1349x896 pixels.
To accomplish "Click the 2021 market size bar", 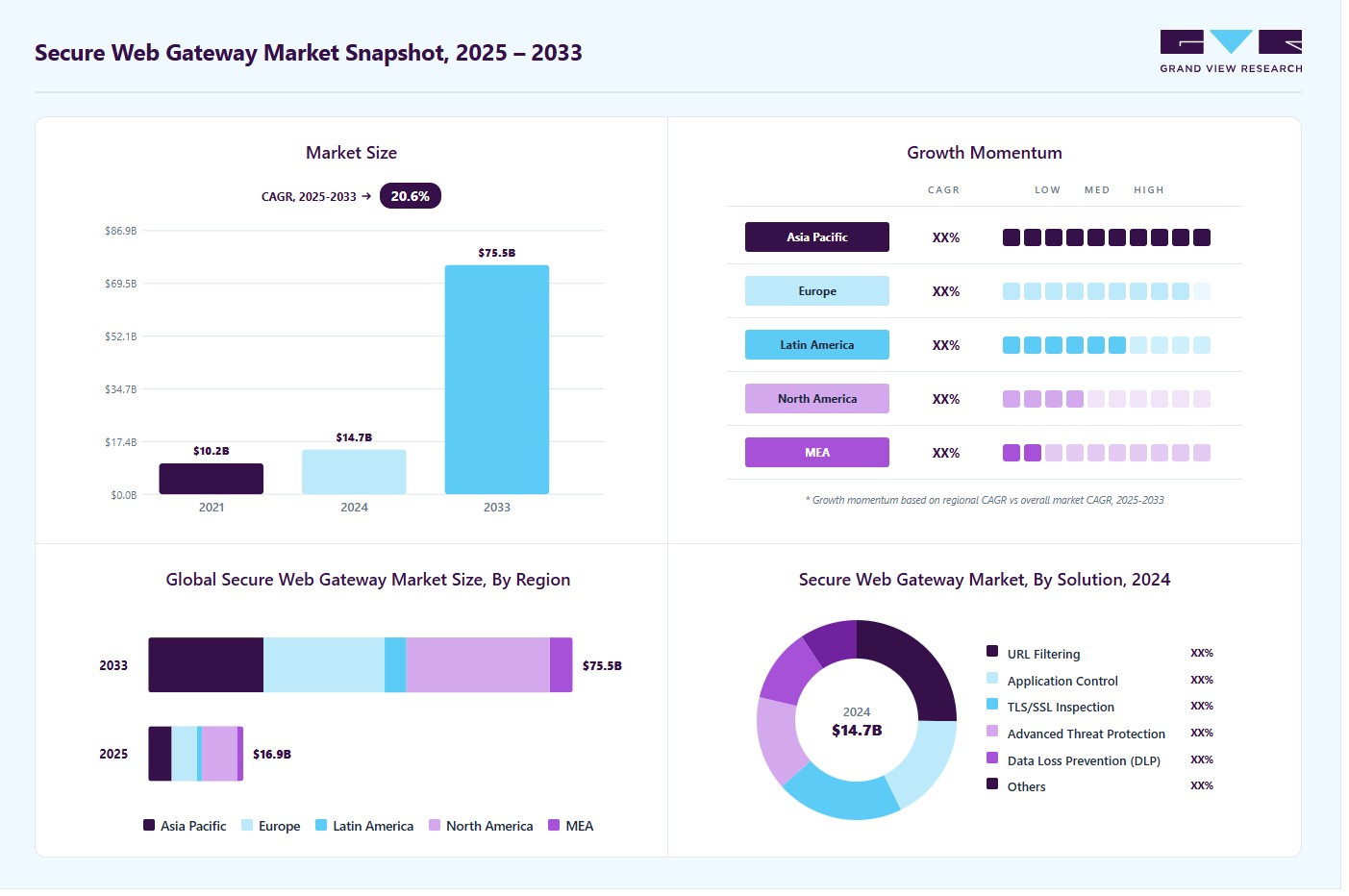I will tap(211, 479).
